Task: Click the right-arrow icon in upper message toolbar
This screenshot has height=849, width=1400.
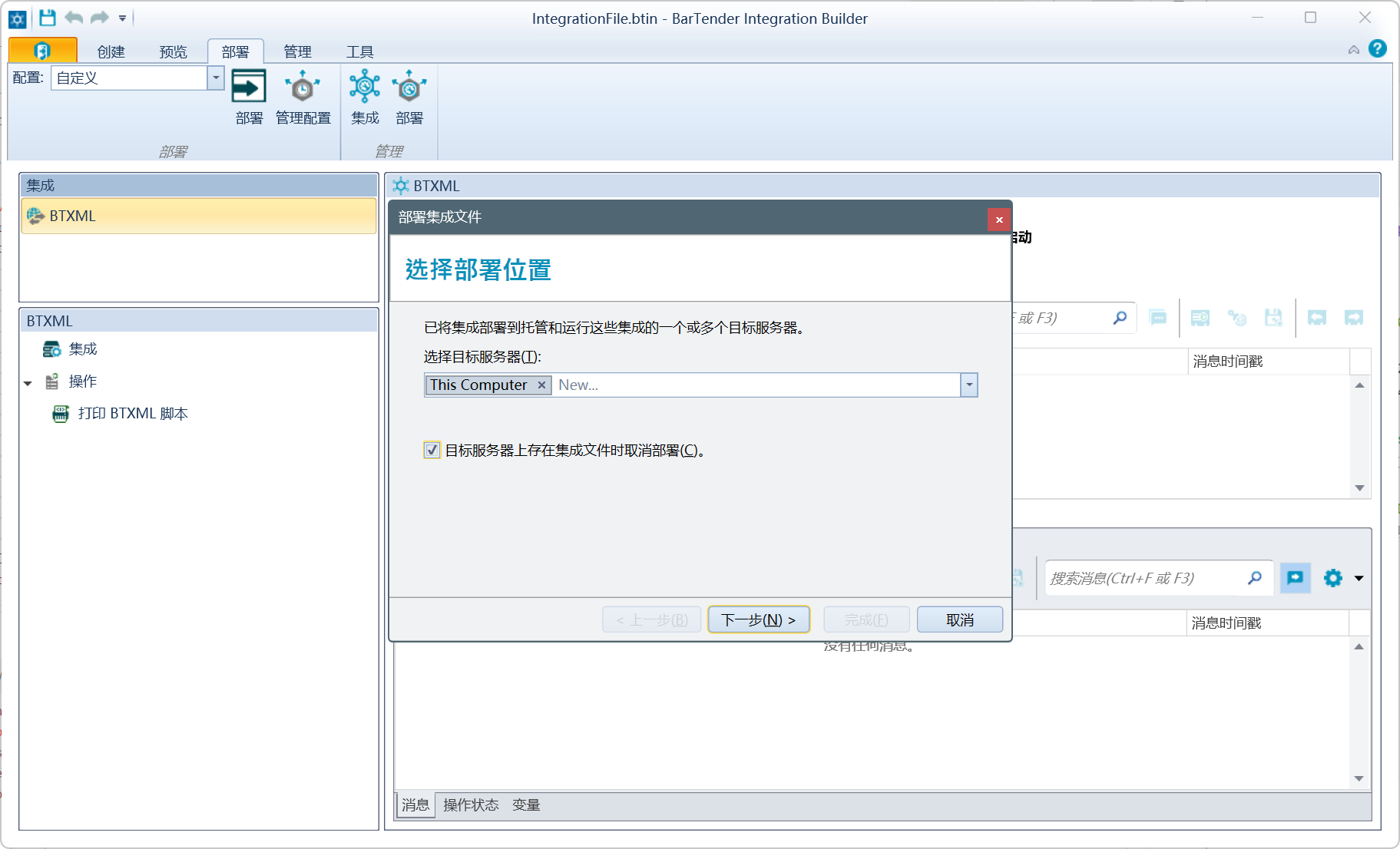Action: pyautogui.click(x=1354, y=318)
